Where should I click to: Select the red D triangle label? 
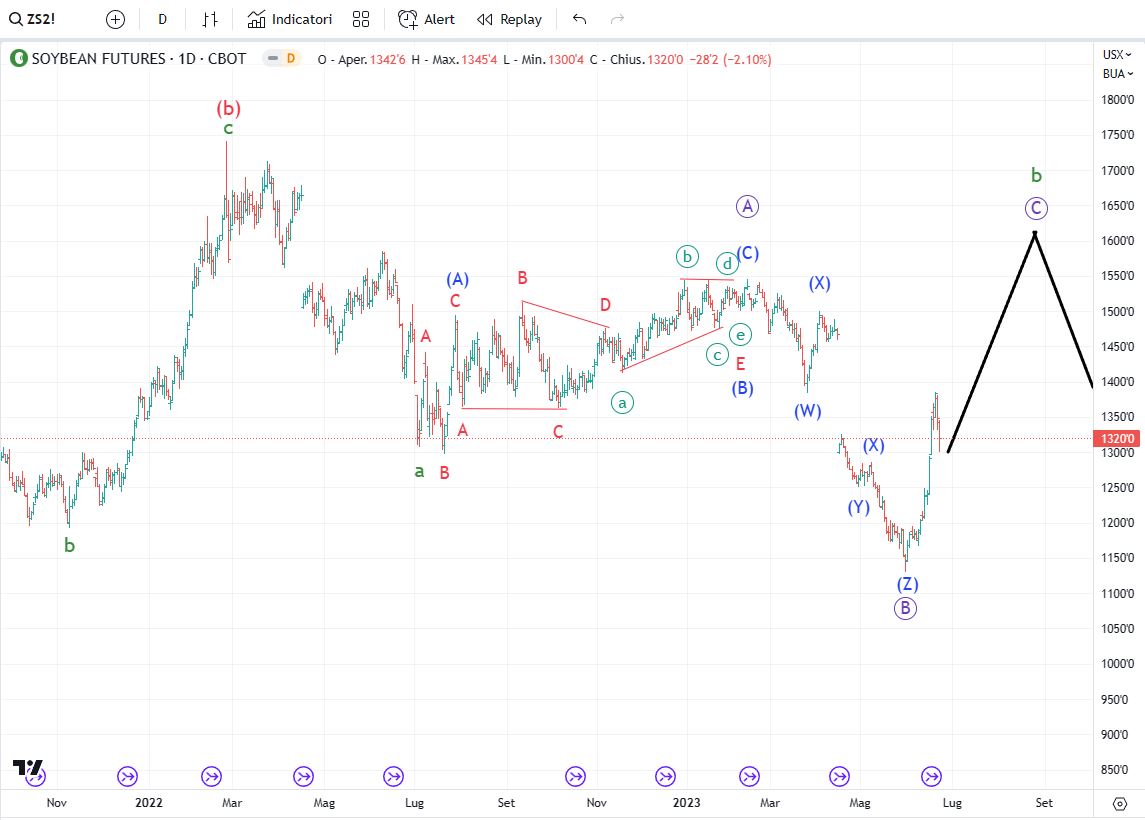605,304
